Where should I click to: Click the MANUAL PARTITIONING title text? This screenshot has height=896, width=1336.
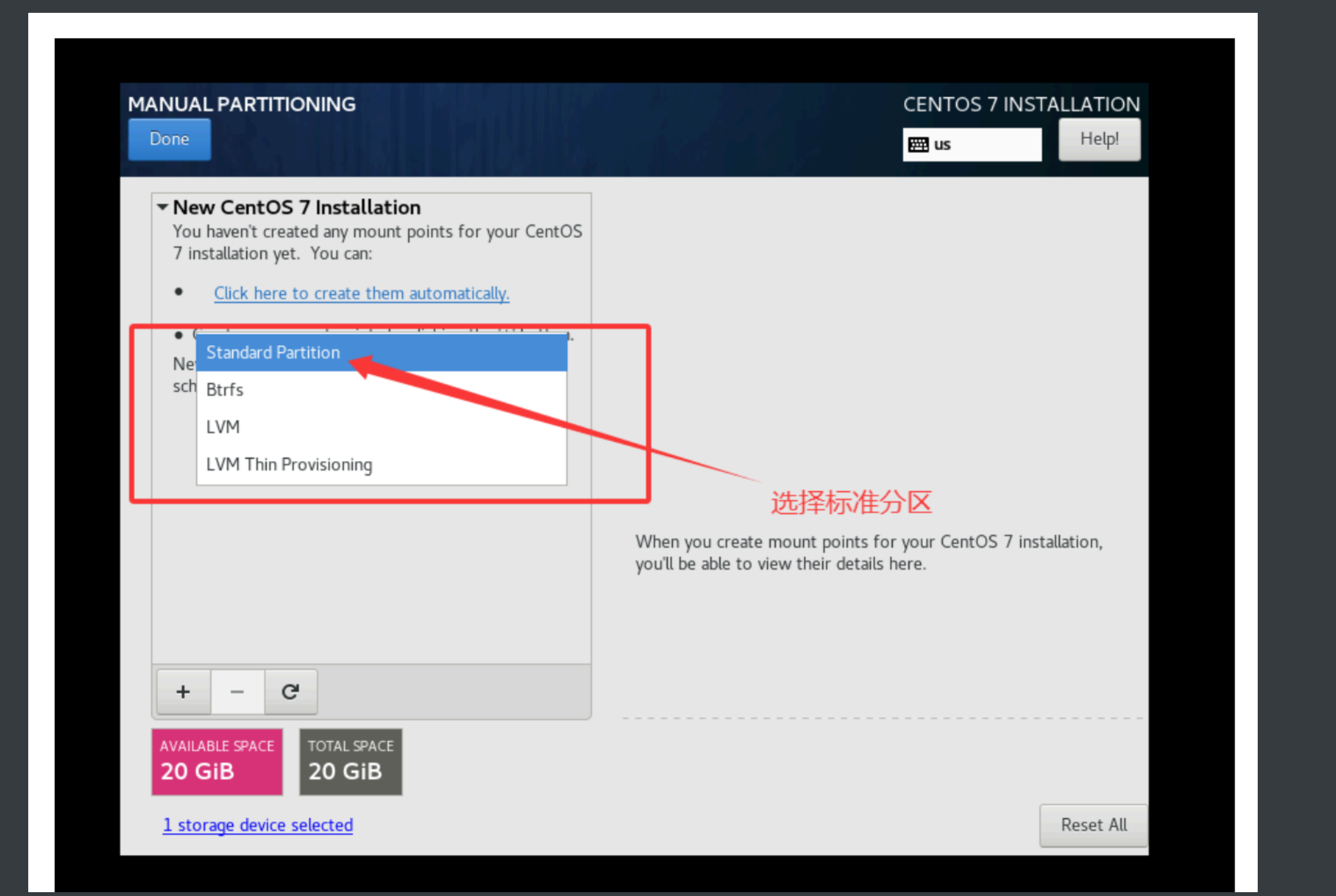point(241,104)
